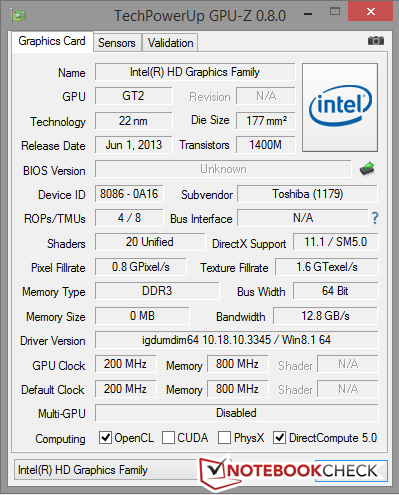Image resolution: width=399 pixels, height=495 pixels.
Task: Select the 22 nm Technology field
Action: tap(134, 121)
